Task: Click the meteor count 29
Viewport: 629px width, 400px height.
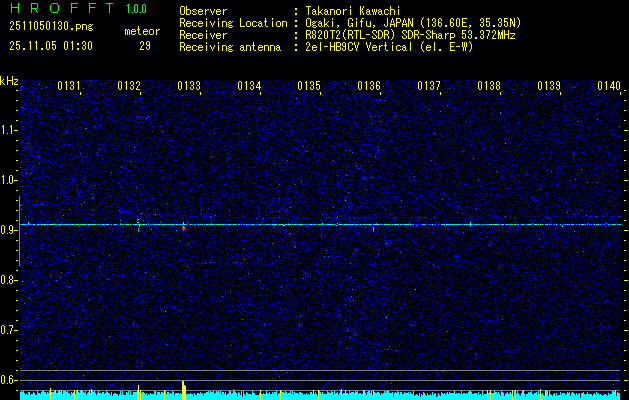Action: [x=145, y=46]
